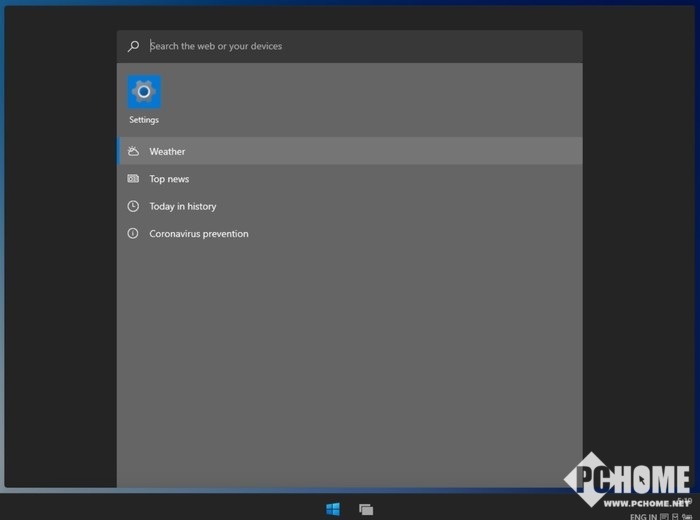Open the Top news suggestion
The image size is (700, 520).
click(x=169, y=179)
